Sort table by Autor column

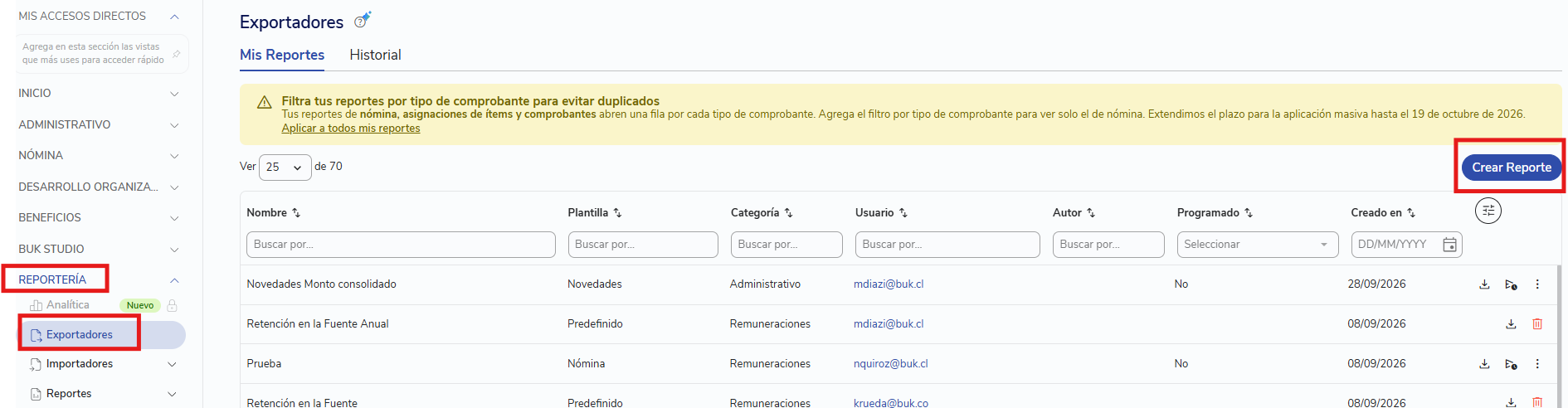click(1091, 213)
